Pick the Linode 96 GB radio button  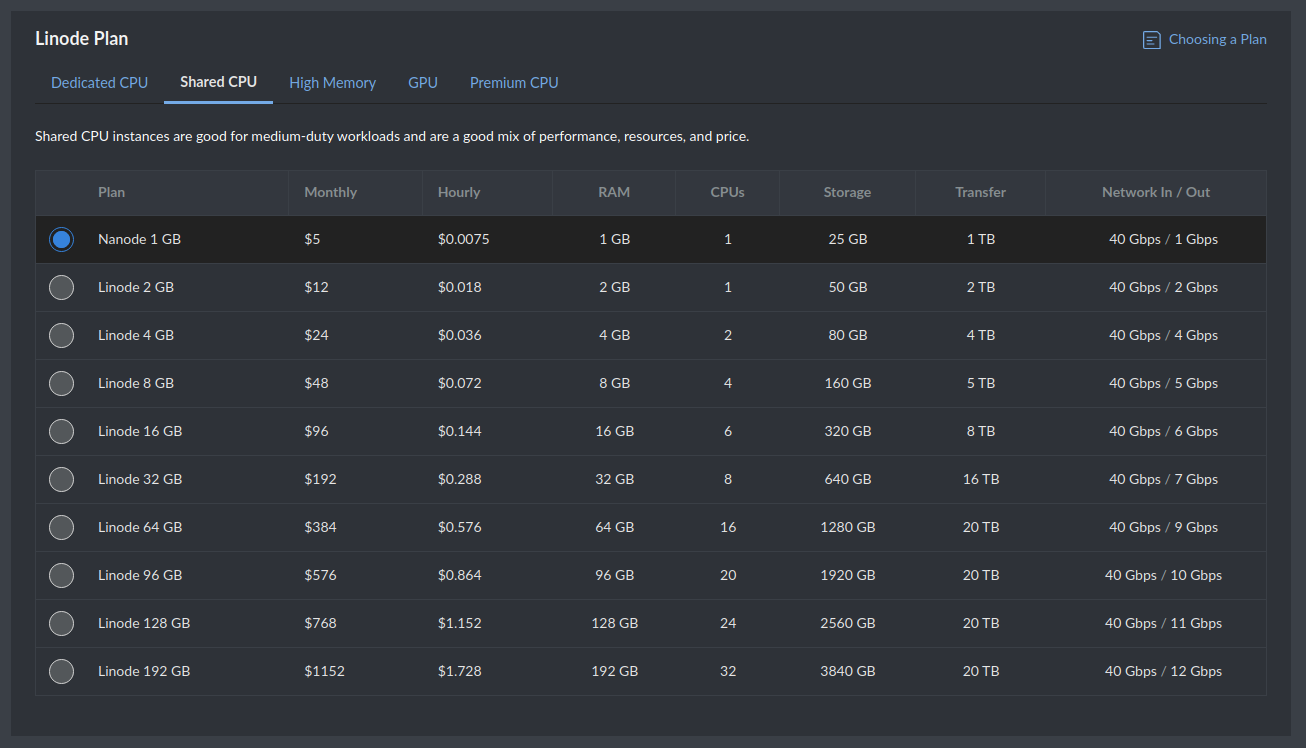(x=61, y=576)
